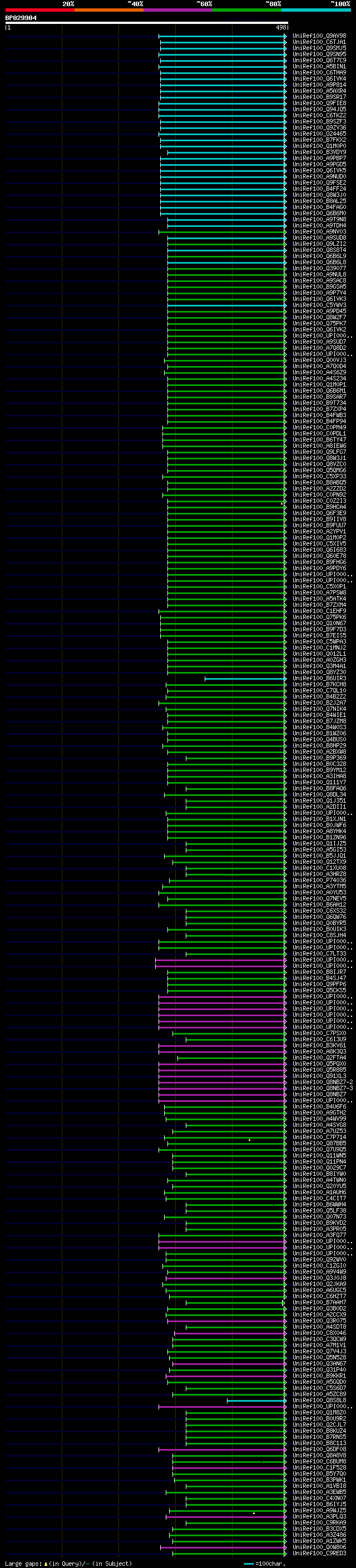Image resolution: width=356 pixels, height=1568 pixels.
Task: Select hit UniRef100_O24465
Action: click(x=319, y=134)
